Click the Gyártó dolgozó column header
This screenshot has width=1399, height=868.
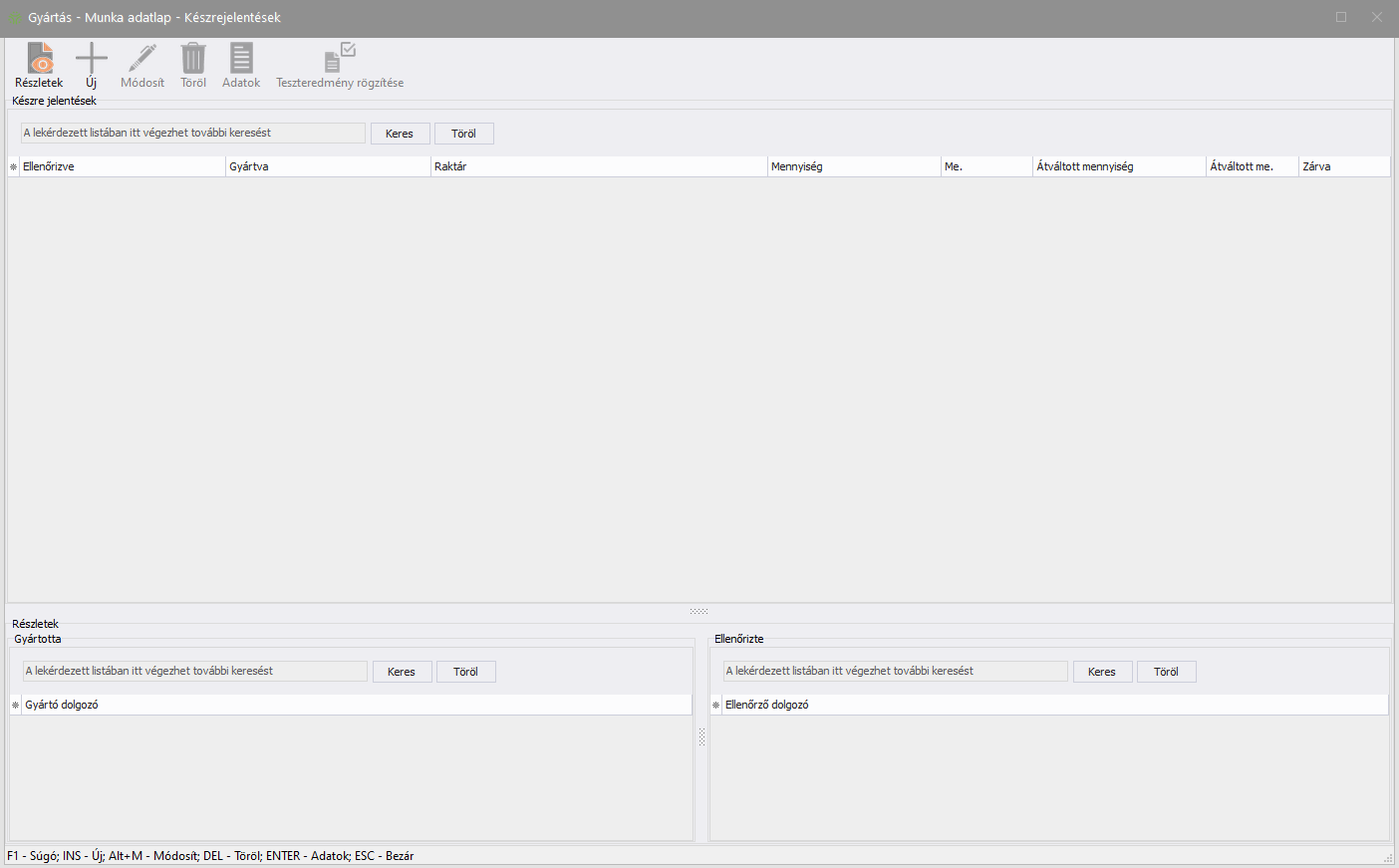pos(356,706)
